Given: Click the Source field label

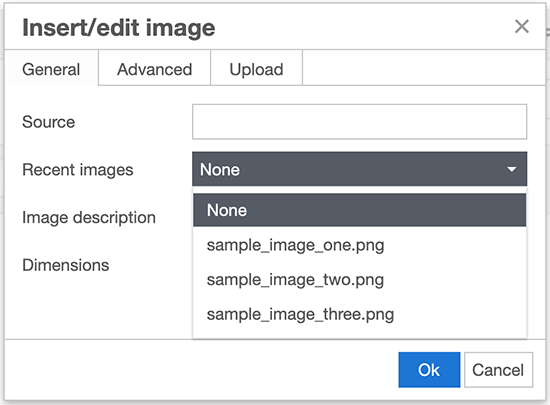Looking at the screenshot, I should (48, 122).
